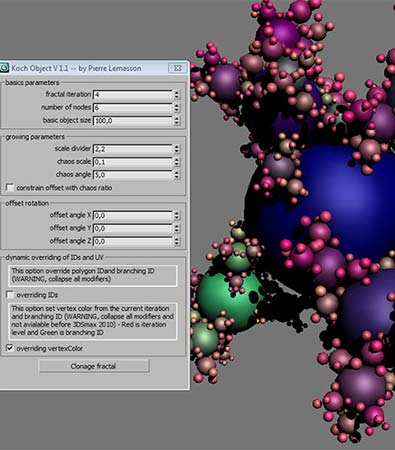Click the scale divider input field
The width and height of the screenshot is (395, 450).
133,149
